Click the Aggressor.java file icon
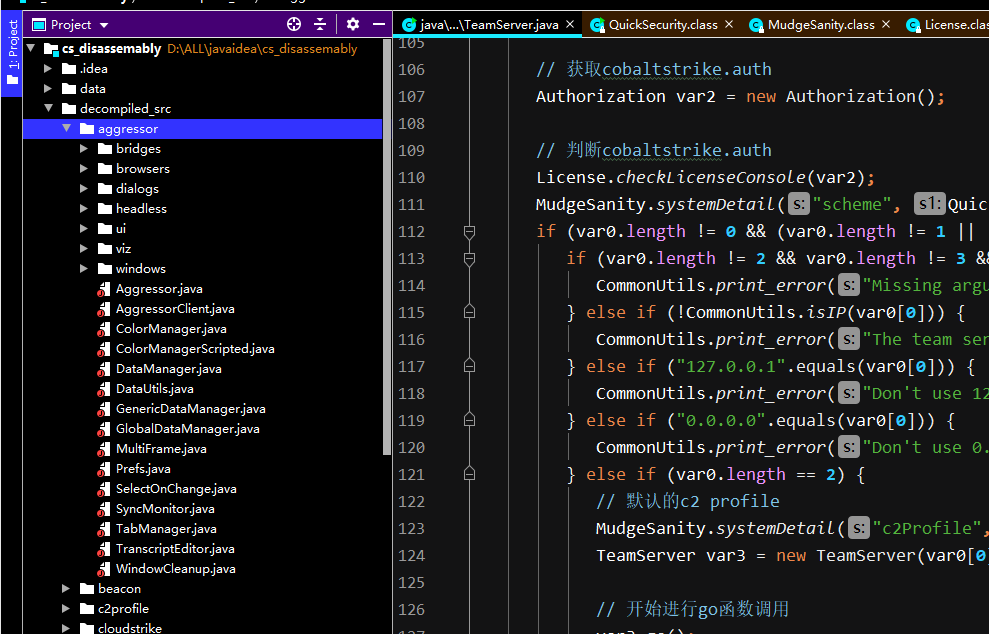The image size is (989, 634). 104,289
